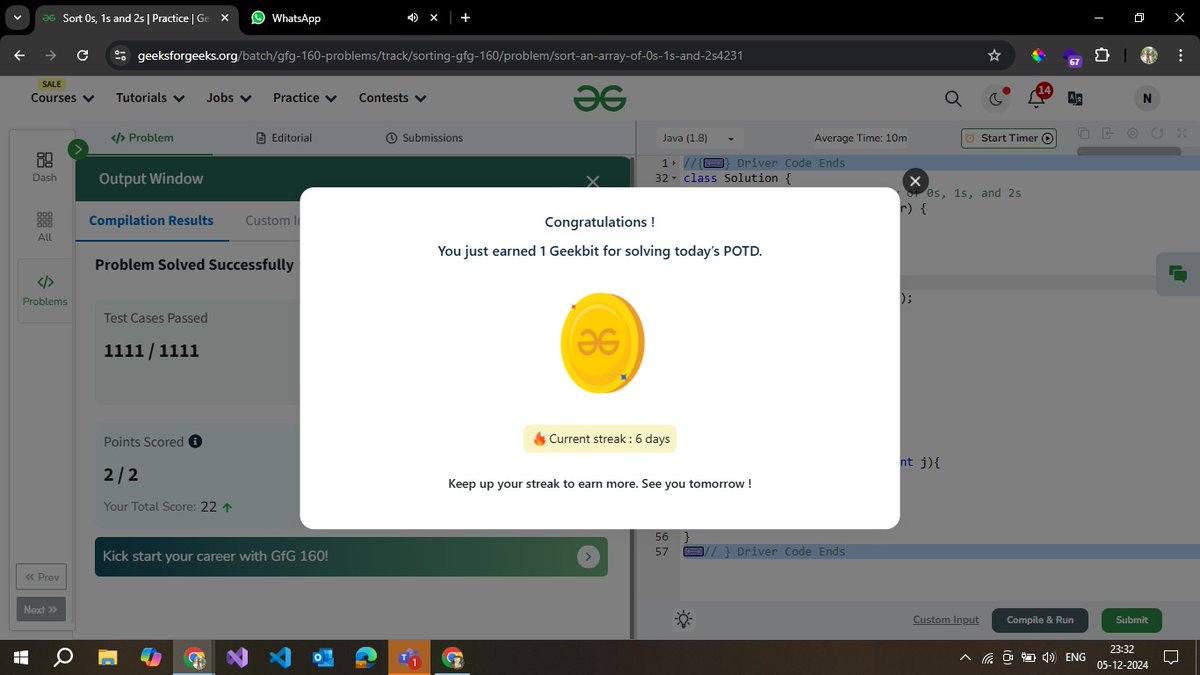Click the Current streak 6 days badge
Image resolution: width=1200 pixels, height=675 pixels.
click(x=600, y=439)
